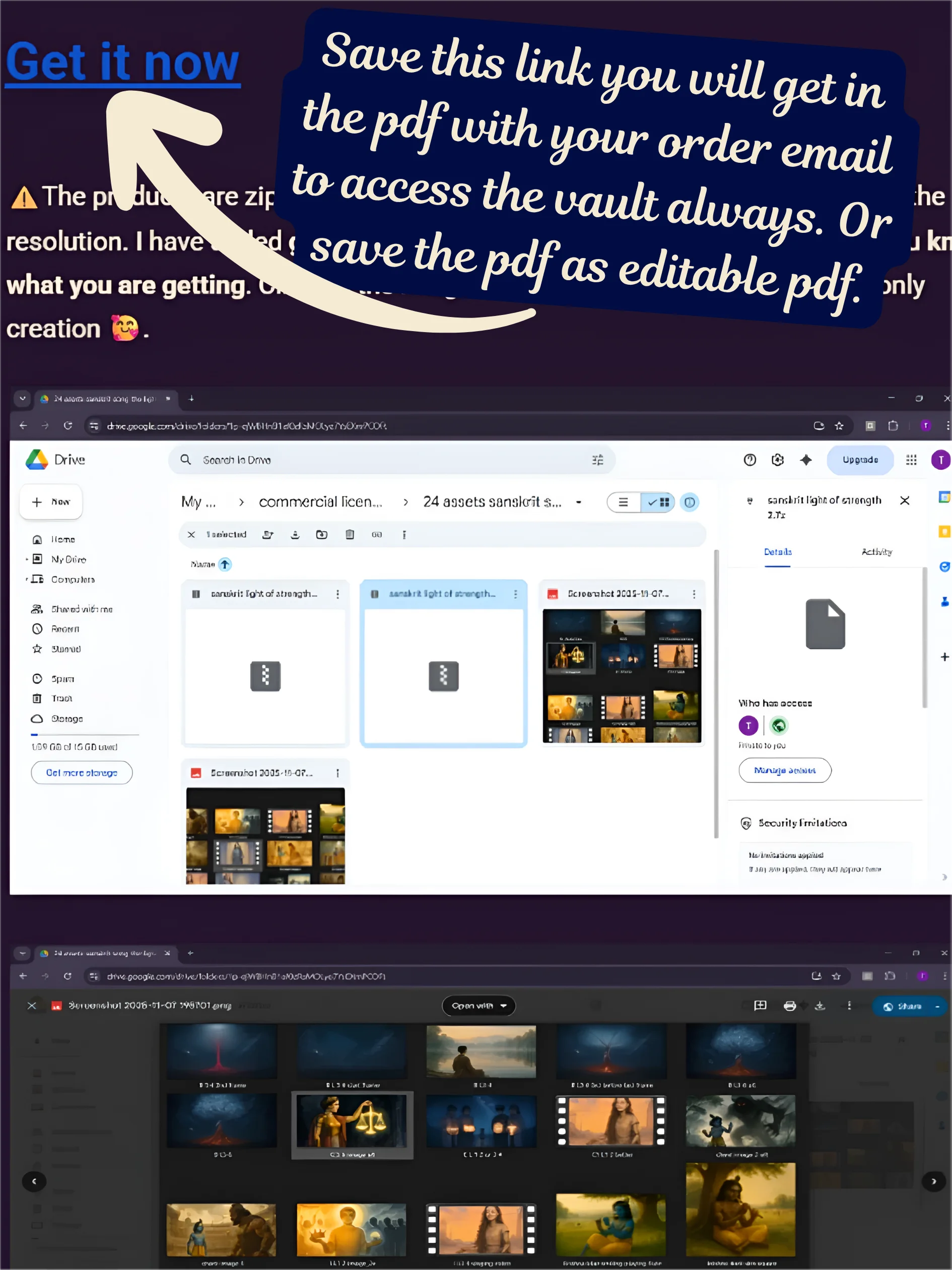Open the "Open with" dropdown in preview
This screenshot has width=952, height=1270.
(x=479, y=1005)
